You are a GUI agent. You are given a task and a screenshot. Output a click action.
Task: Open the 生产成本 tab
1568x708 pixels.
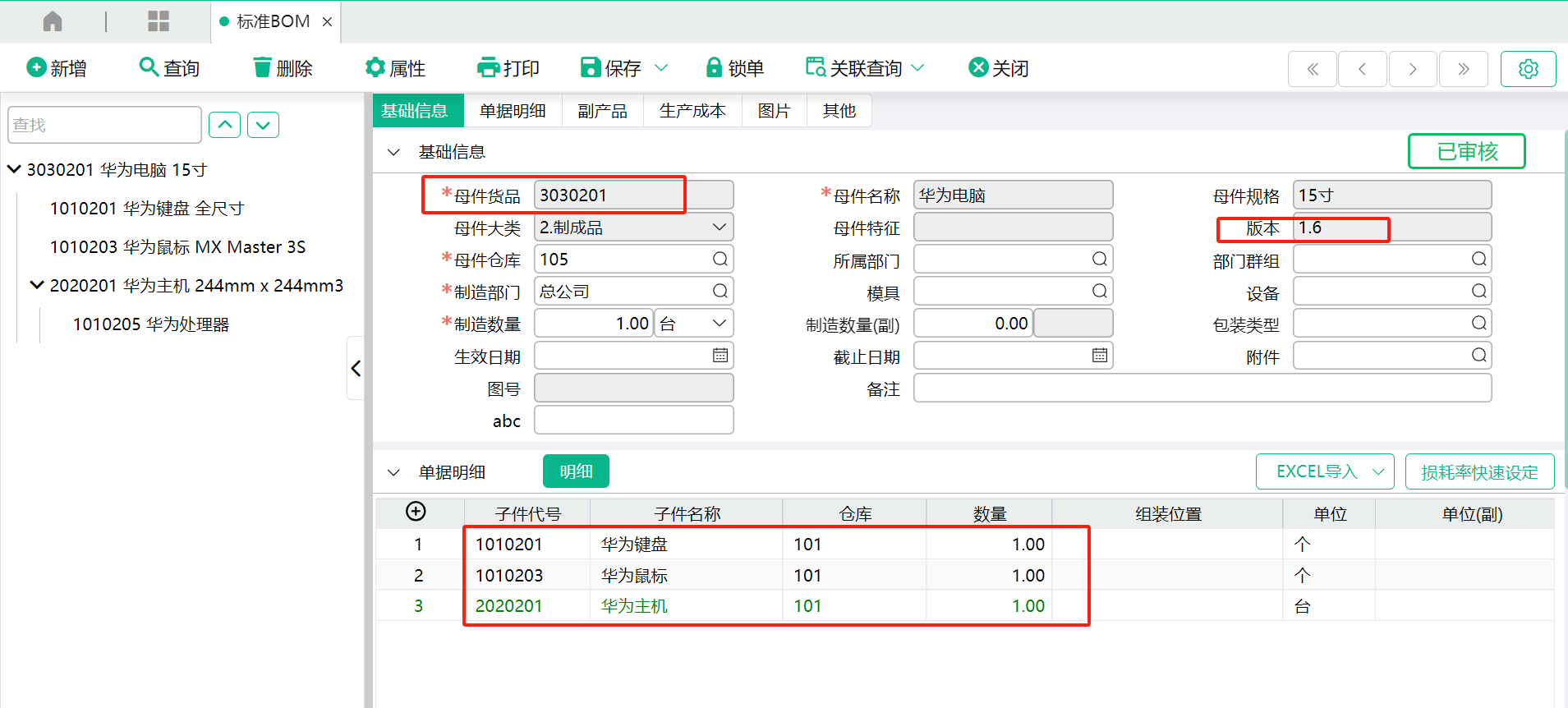click(x=692, y=111)
